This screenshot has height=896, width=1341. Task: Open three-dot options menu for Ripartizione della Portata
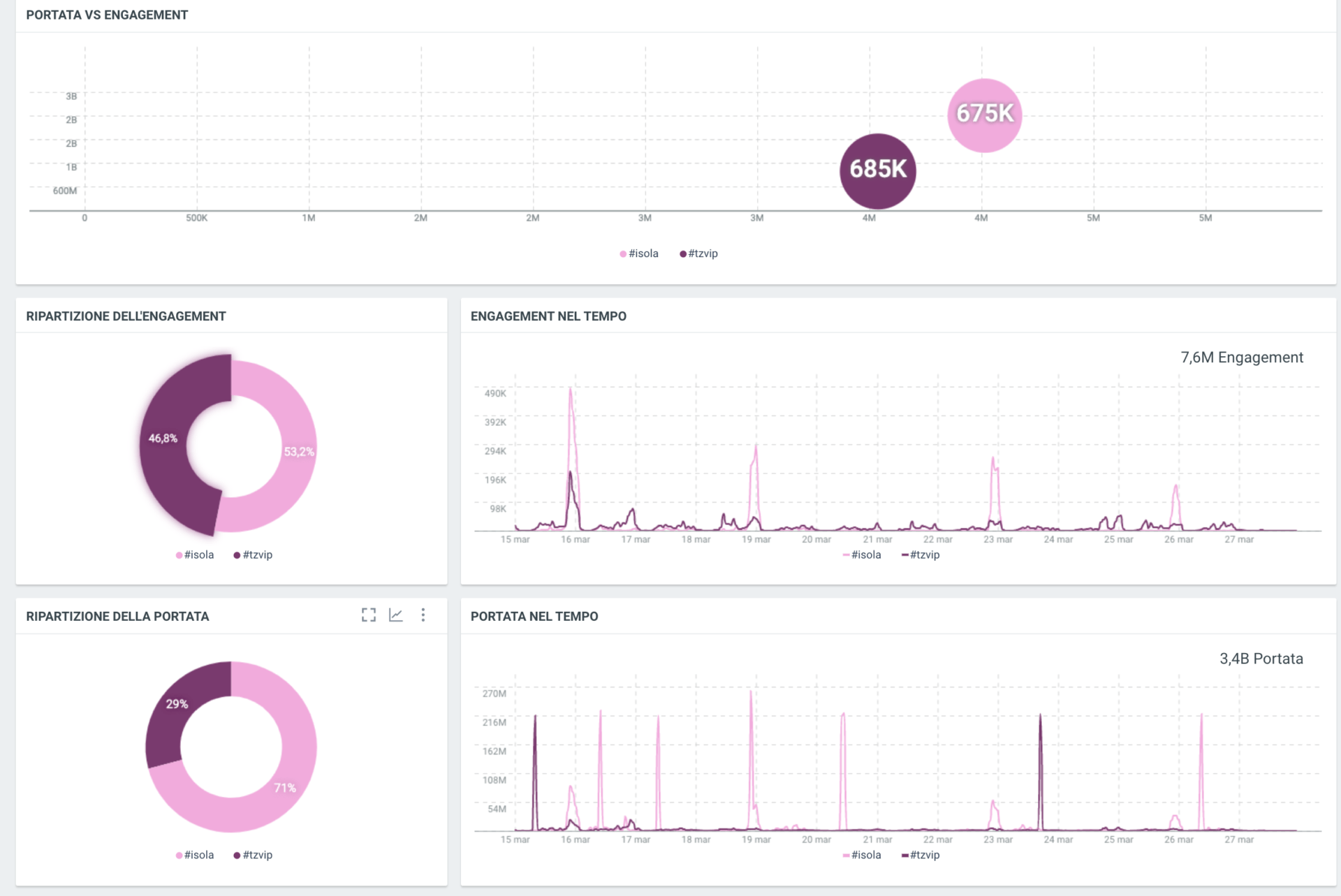pos(423,615)
